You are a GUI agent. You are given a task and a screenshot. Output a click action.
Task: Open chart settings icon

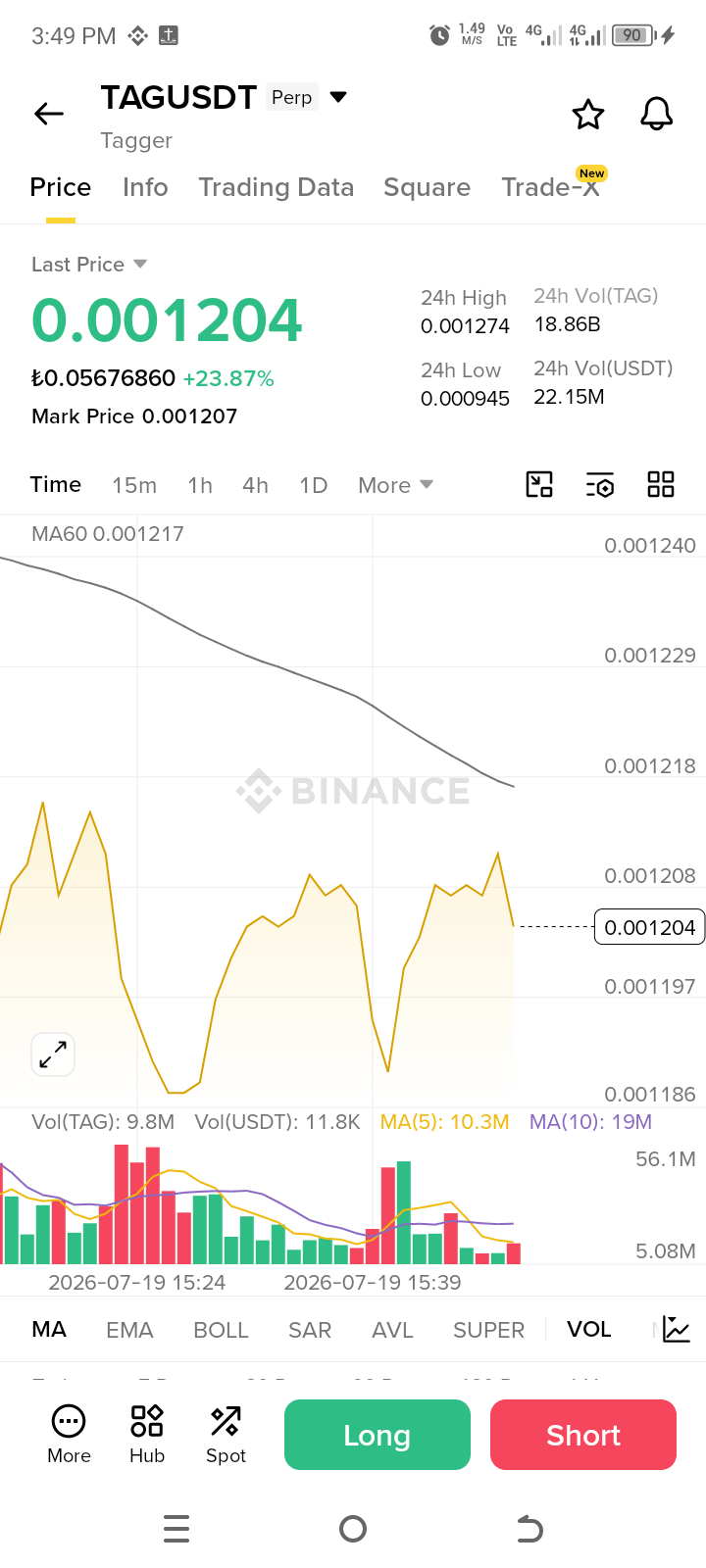tap(600, 484)
